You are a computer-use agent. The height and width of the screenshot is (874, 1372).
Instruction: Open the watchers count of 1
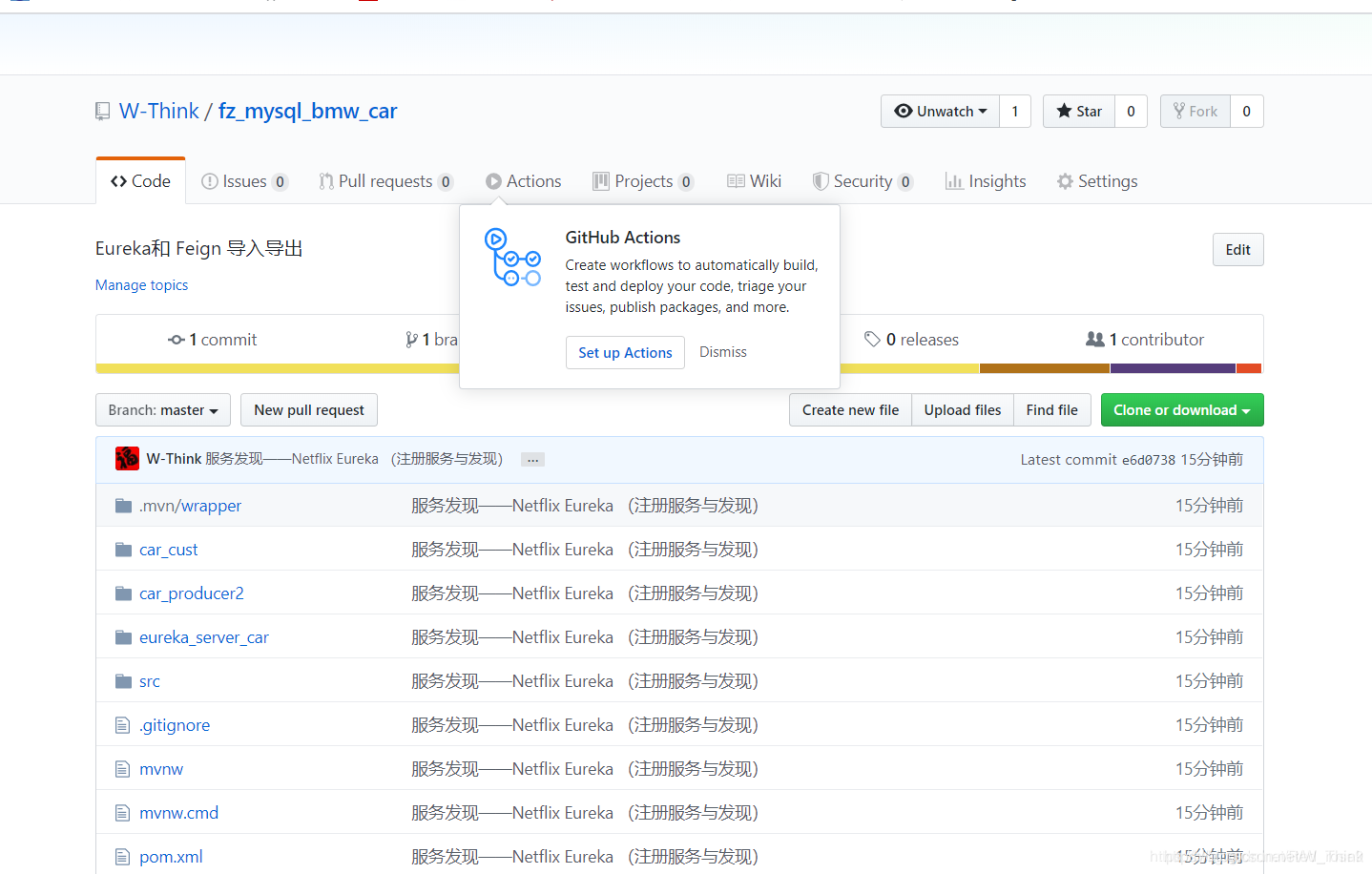pyautogui.click(x=1015, y=112)
